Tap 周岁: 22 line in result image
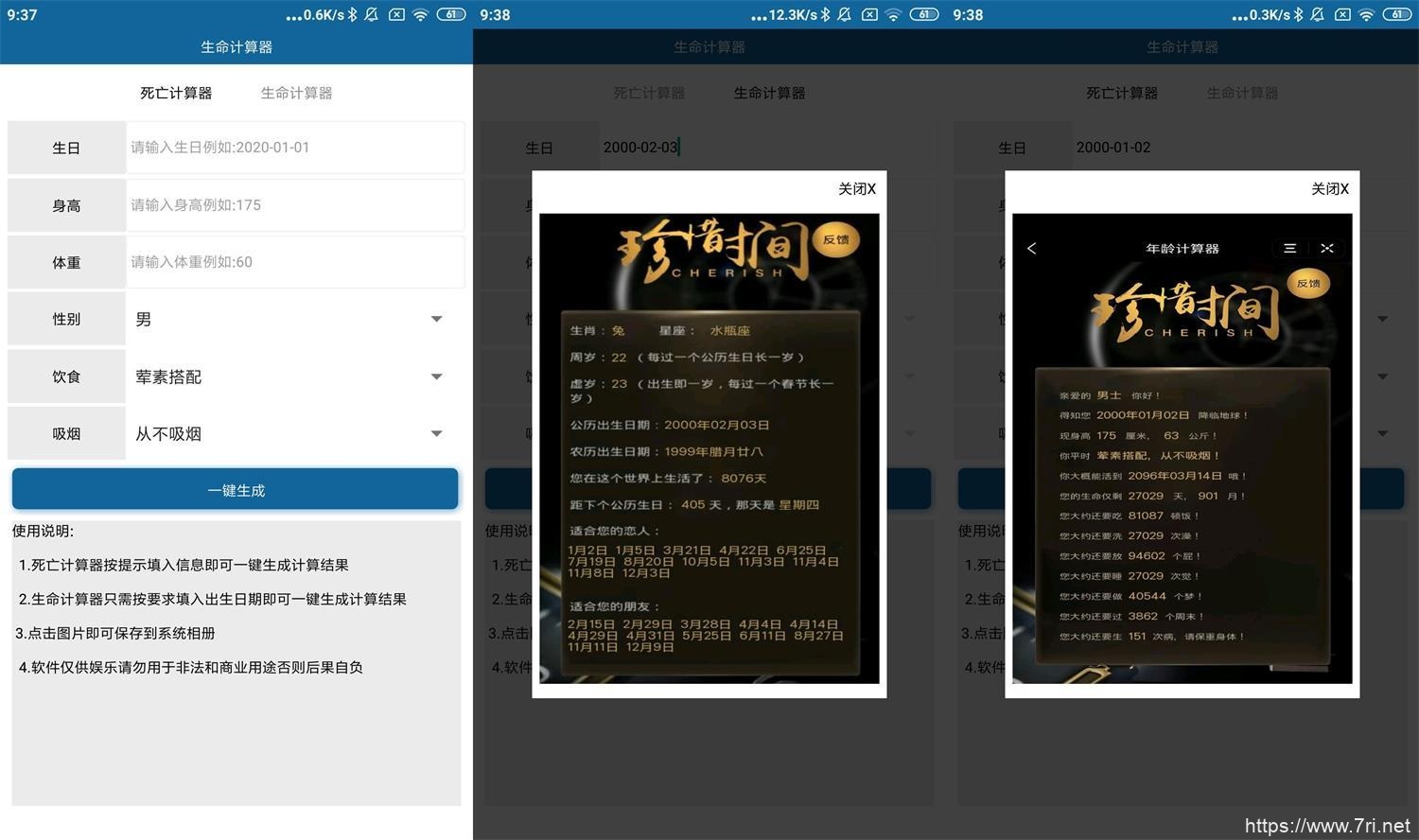1419x840 pixels. (687, 357)
